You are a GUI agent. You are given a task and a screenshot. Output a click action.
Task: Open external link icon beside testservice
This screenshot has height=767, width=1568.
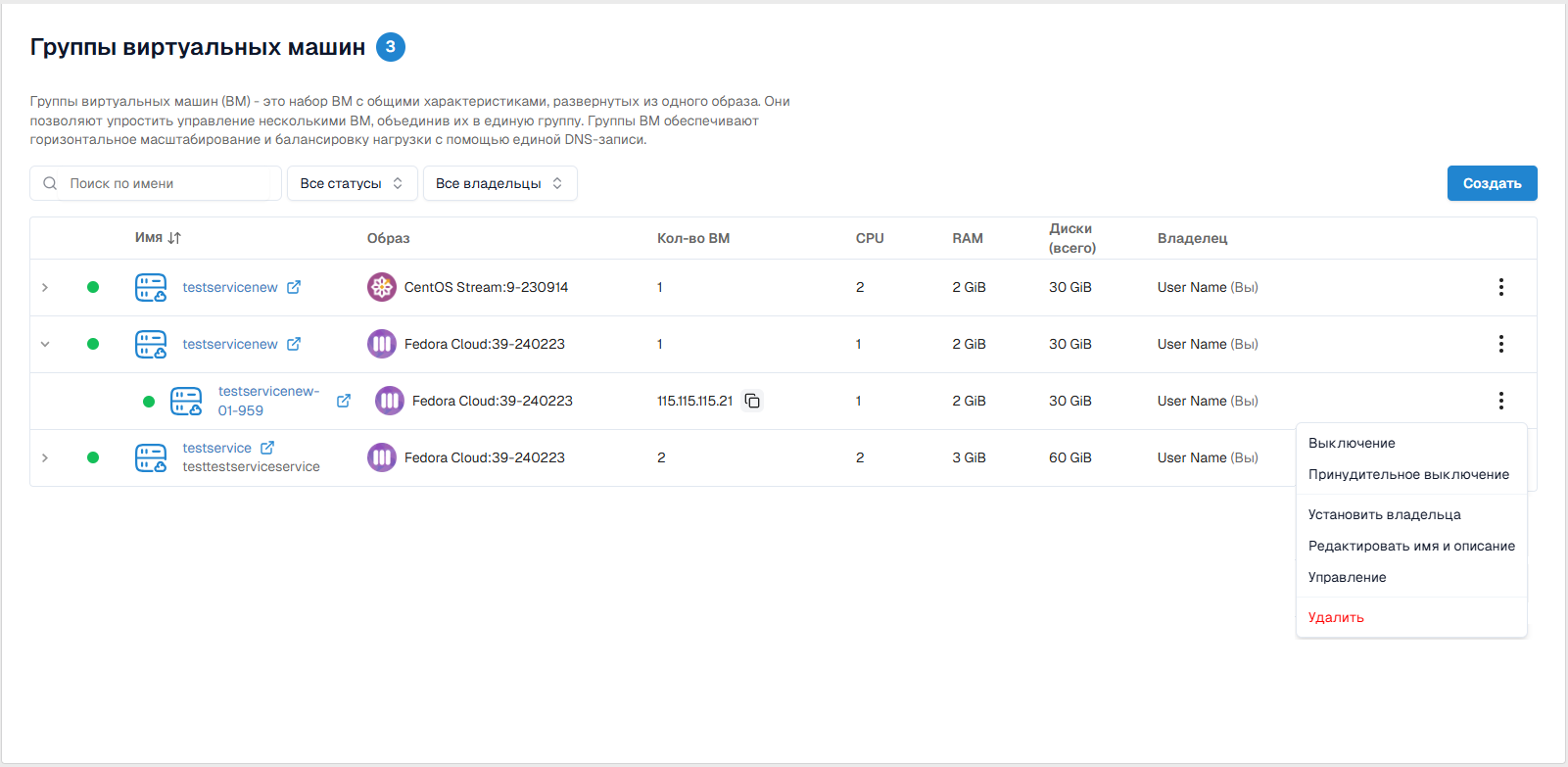pos(267,448)
